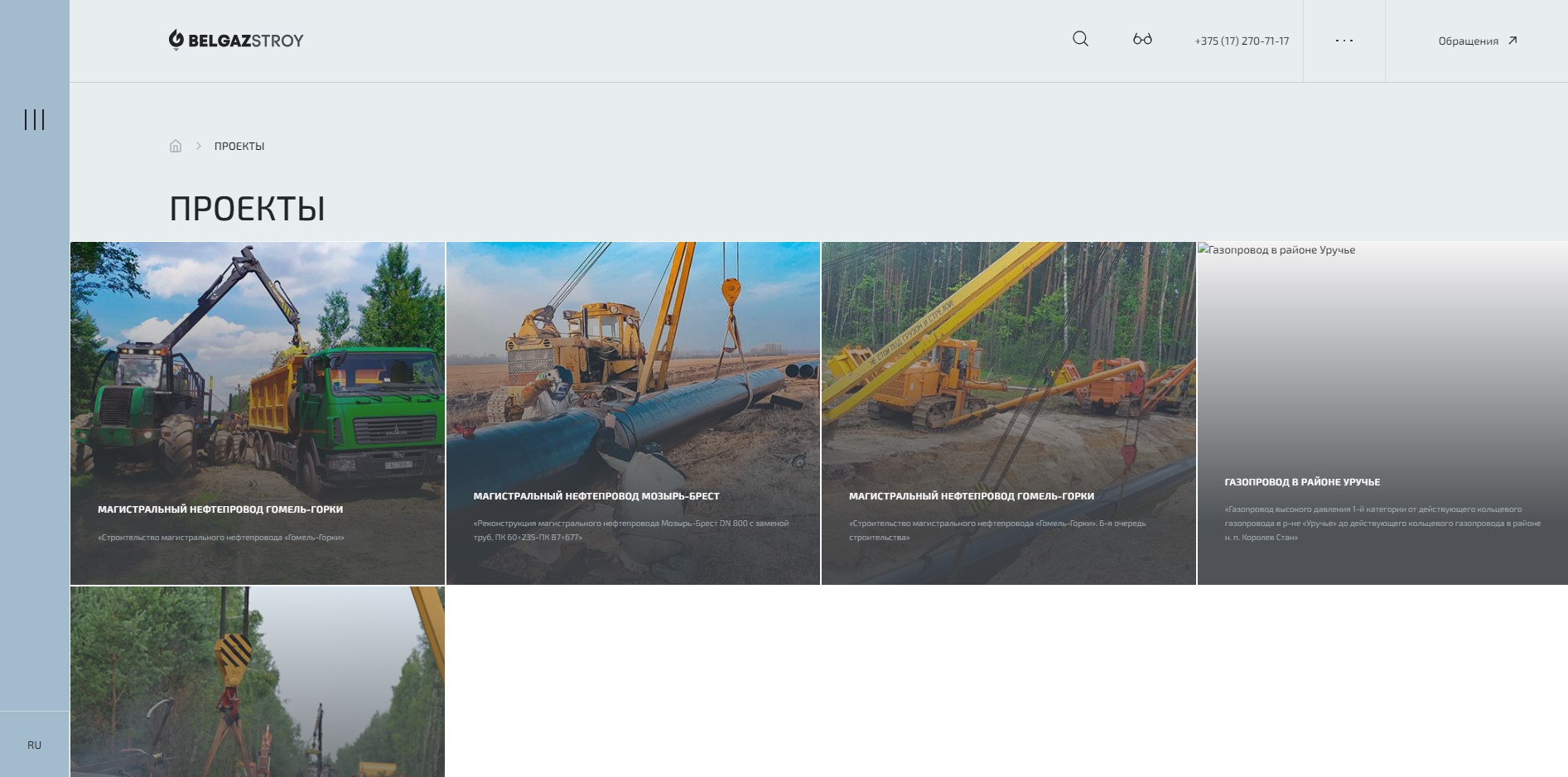This screenshot has height=777, width=1568.
Task: Open the 6-я очередь строительства project description
Action: point(997,530)
